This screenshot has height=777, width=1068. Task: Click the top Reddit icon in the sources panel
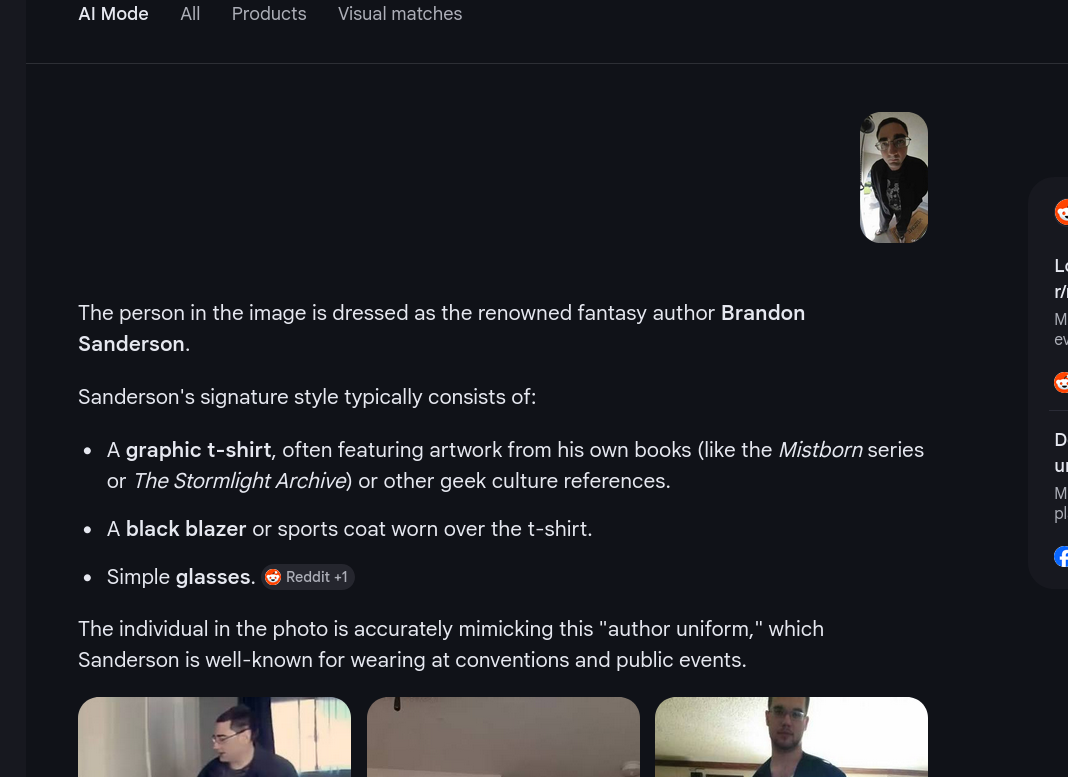coord(1062,212)
